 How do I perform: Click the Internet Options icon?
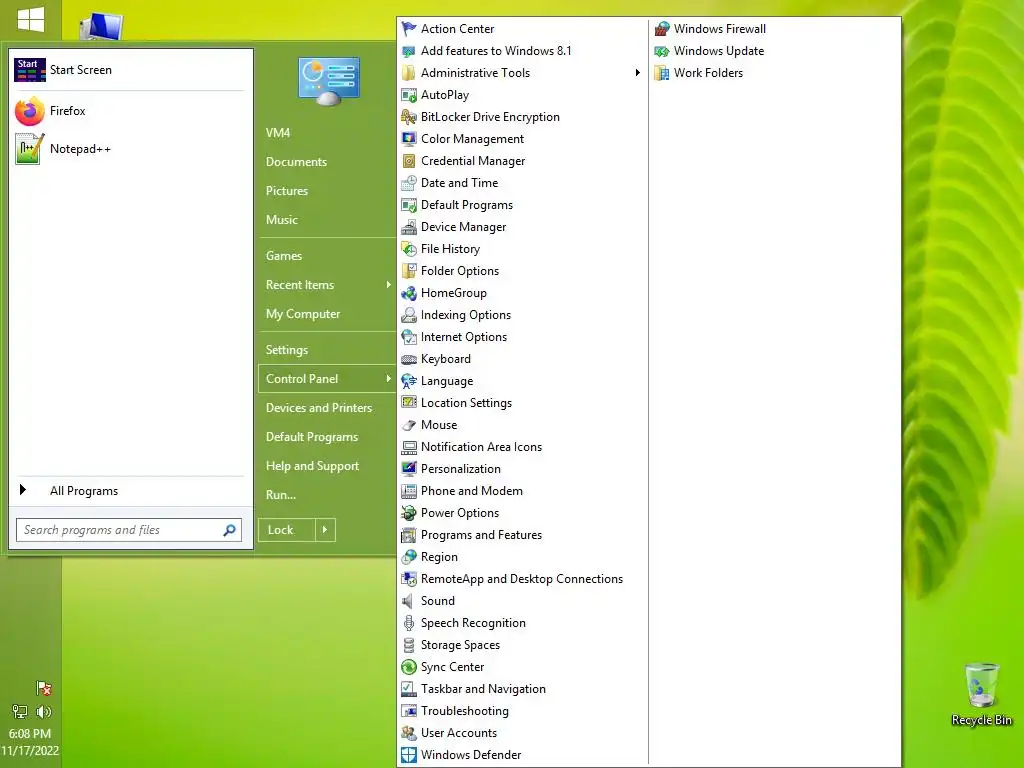409,337
